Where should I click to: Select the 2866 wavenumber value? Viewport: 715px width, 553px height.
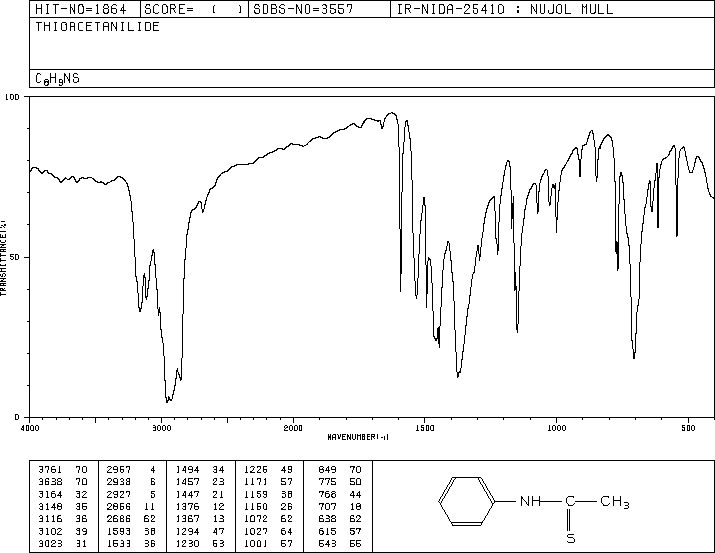[x=119, y=506]
